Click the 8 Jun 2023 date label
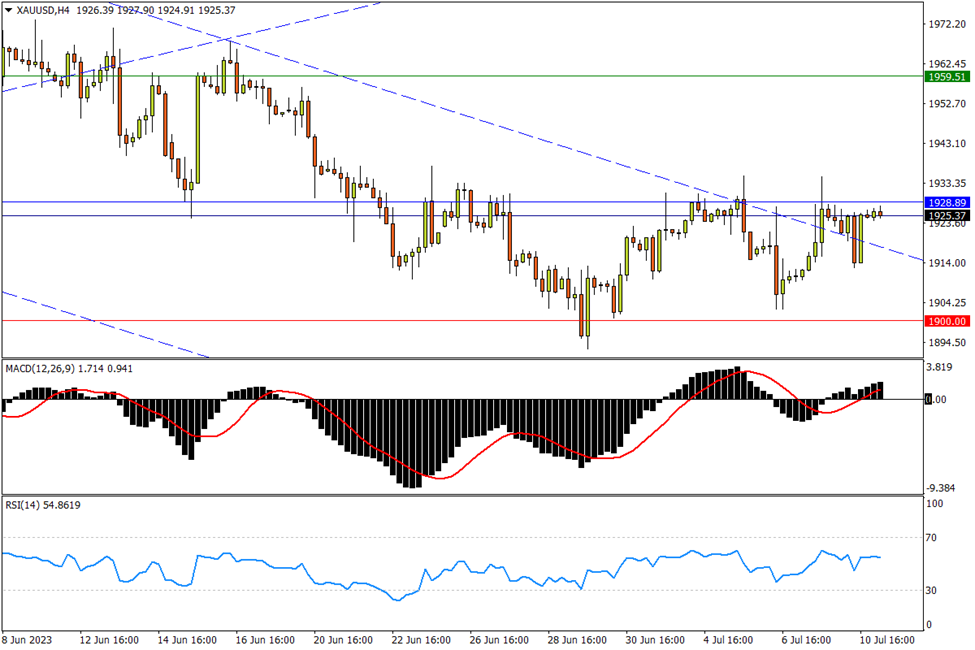Viewport: 975px width, 650px height. click(30, 639)
